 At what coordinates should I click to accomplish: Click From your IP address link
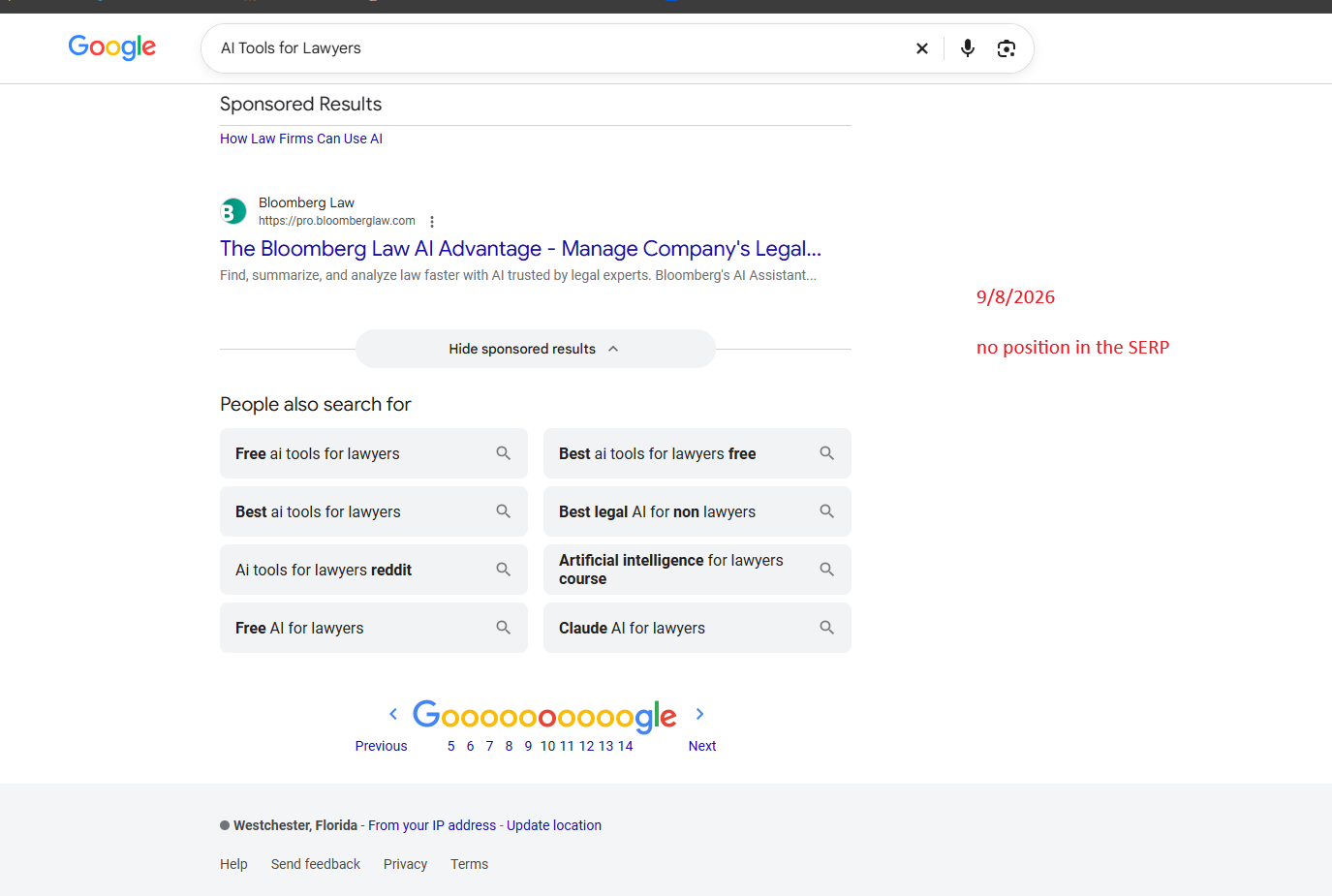(x=432, y=825)
